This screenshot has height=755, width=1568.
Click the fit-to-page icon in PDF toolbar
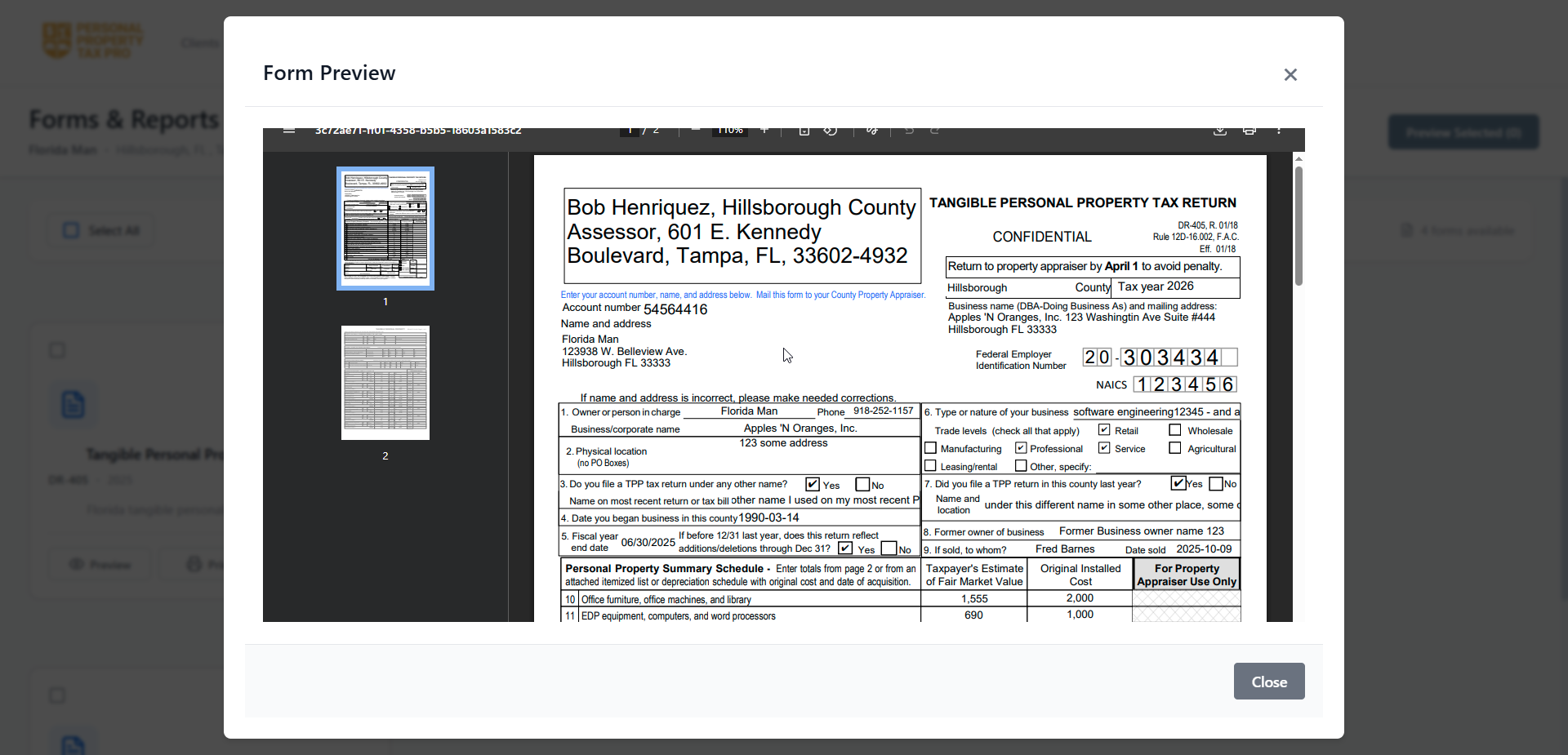[804, 131]
